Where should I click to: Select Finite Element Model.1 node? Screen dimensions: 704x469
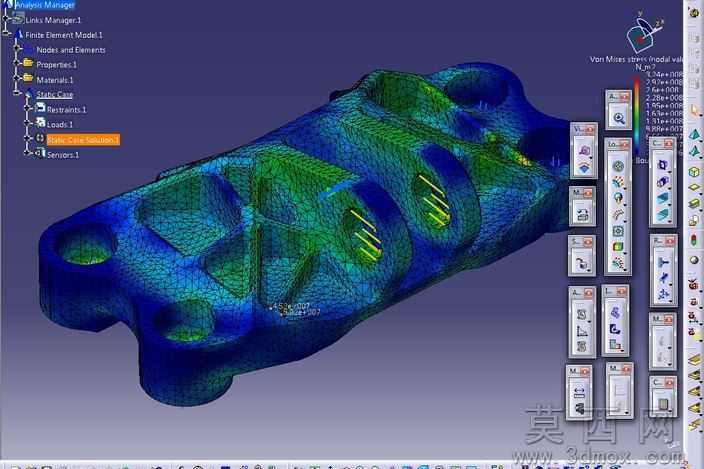[x=64, y=35]
